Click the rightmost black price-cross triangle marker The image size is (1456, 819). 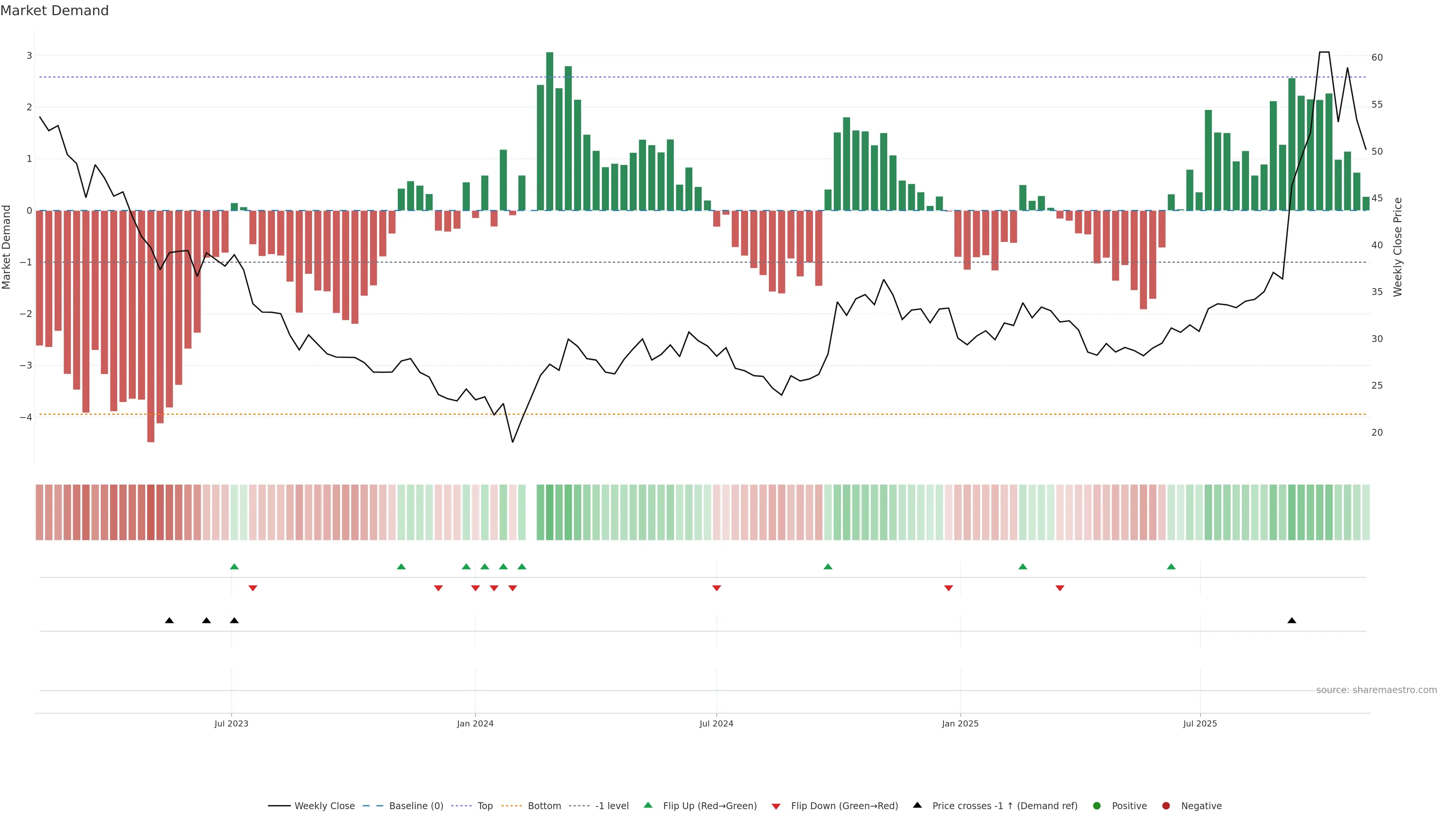[1291, 621]
